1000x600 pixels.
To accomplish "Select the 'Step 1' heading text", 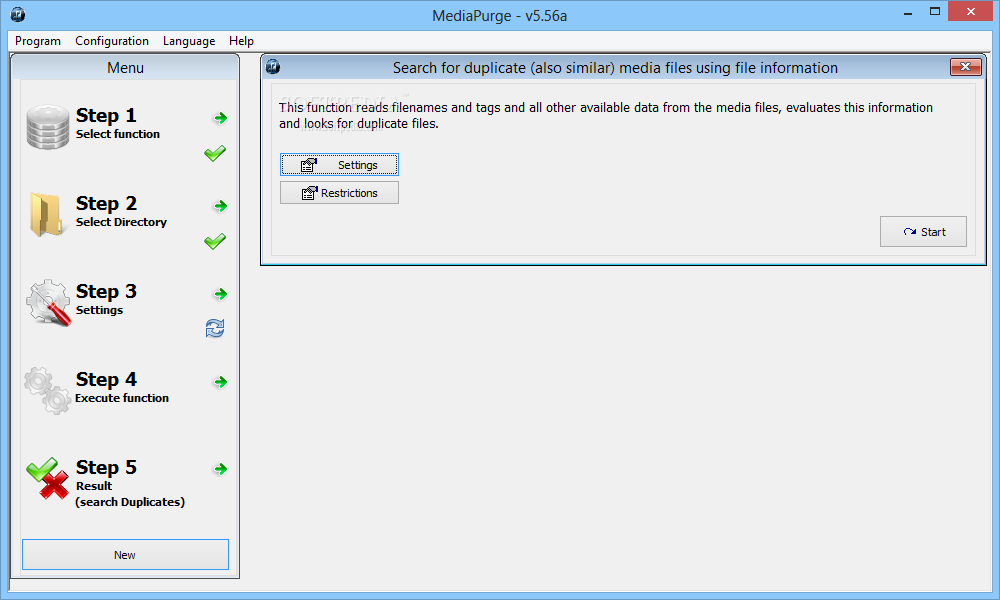I will click(106, 115).
